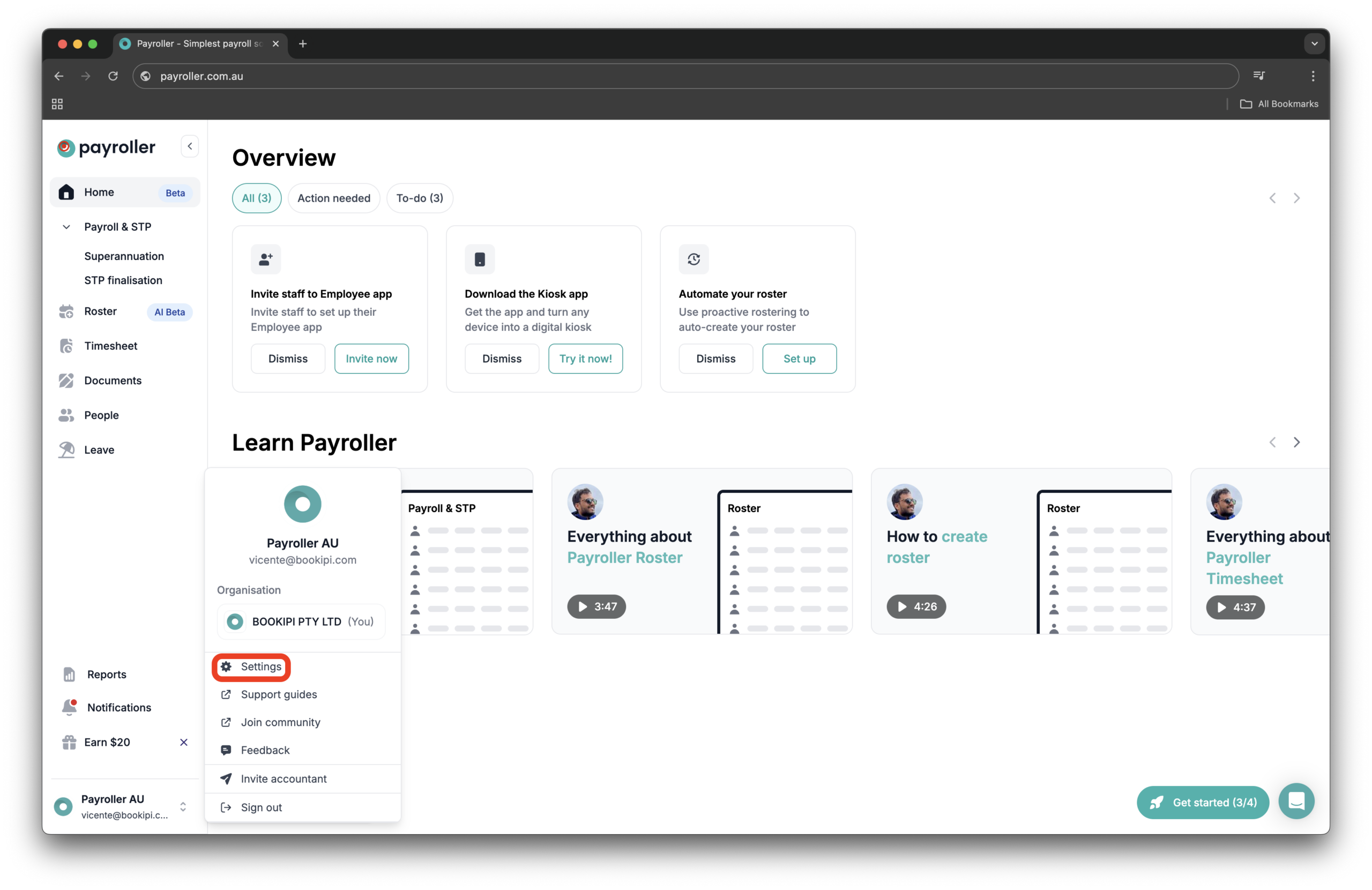Click Invite now for the Employee app

point(371,358)
